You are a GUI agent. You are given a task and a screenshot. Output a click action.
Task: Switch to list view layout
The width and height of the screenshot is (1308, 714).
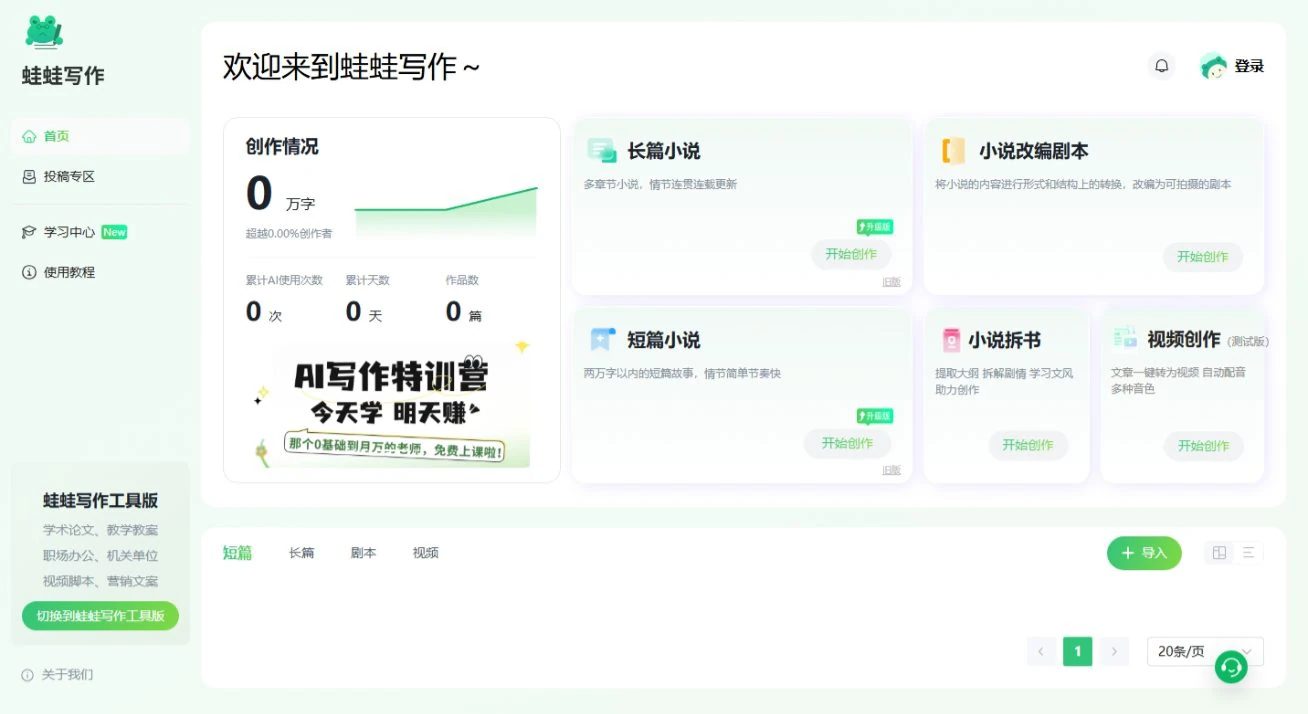coord(1248,553)
